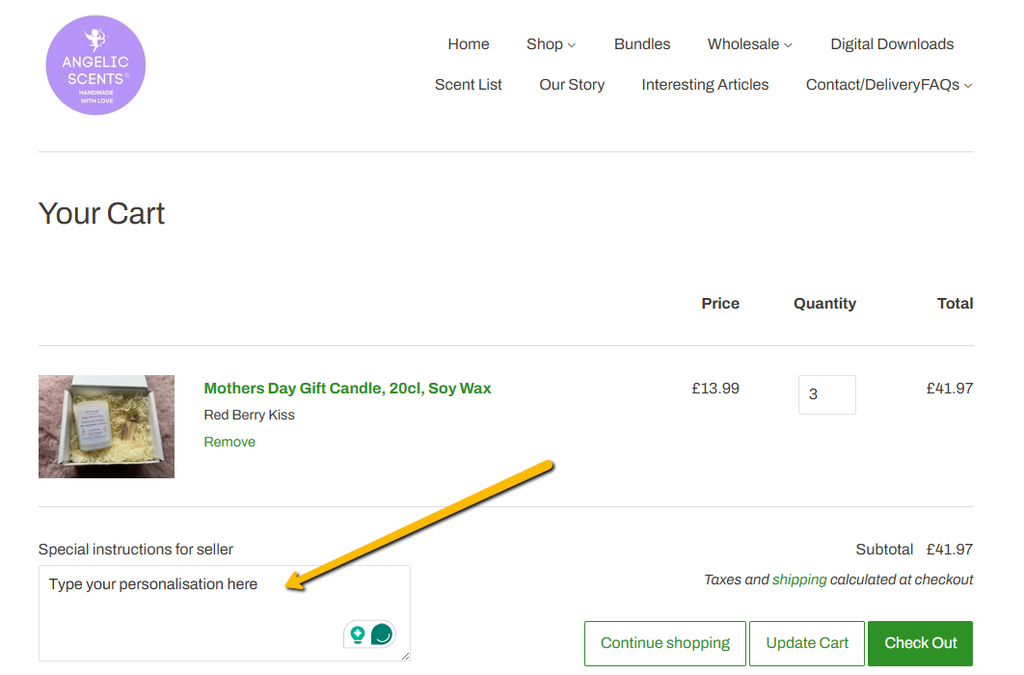Screen dimensions: 1024x675
Task: Open Mothers Day Gift Candle product link
Action: click(x=347, y=388)
